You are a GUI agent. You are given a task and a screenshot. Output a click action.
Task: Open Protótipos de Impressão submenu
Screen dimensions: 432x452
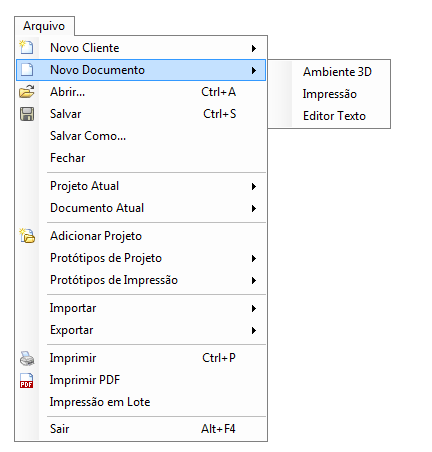pos(141,280)
